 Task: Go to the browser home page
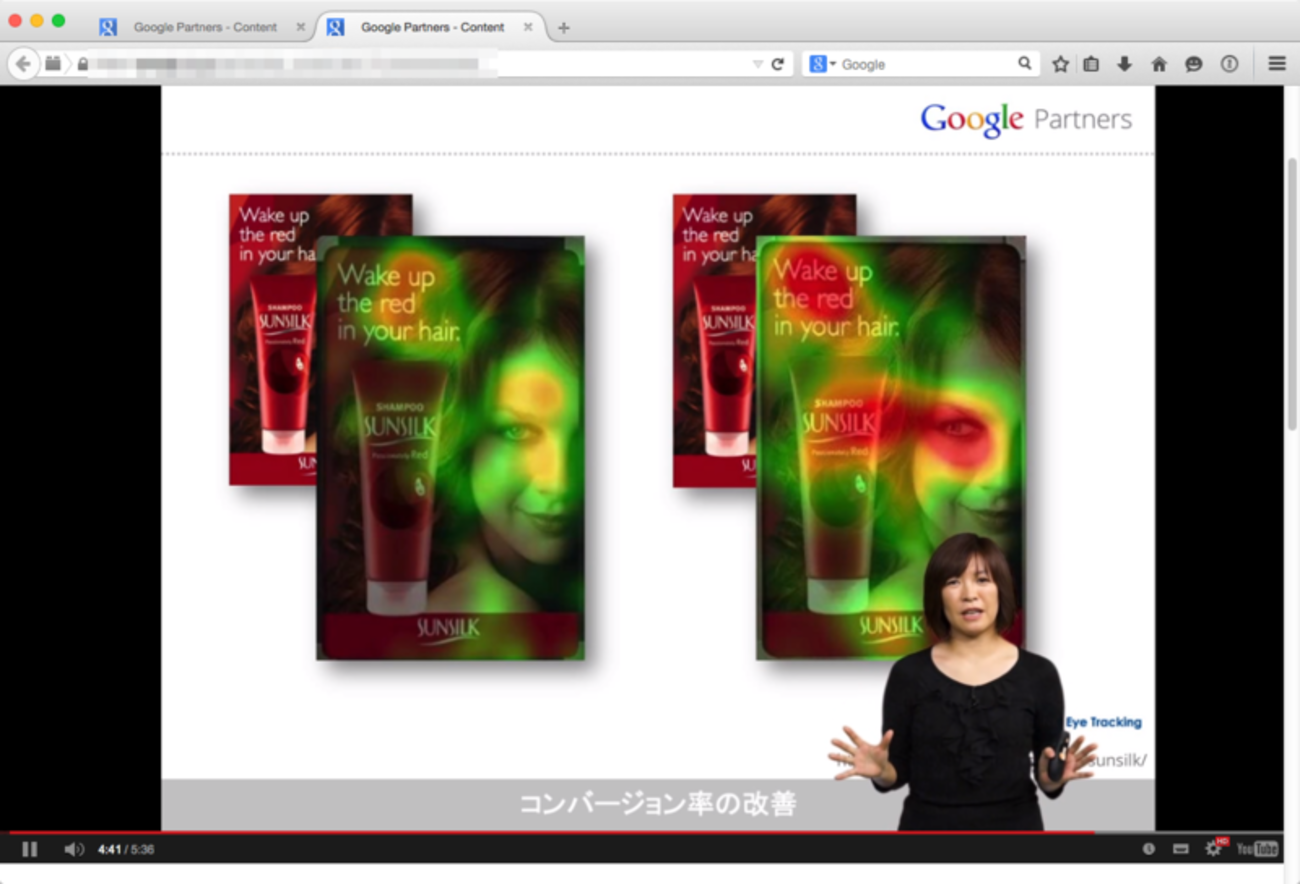[x=1159, y=64]
